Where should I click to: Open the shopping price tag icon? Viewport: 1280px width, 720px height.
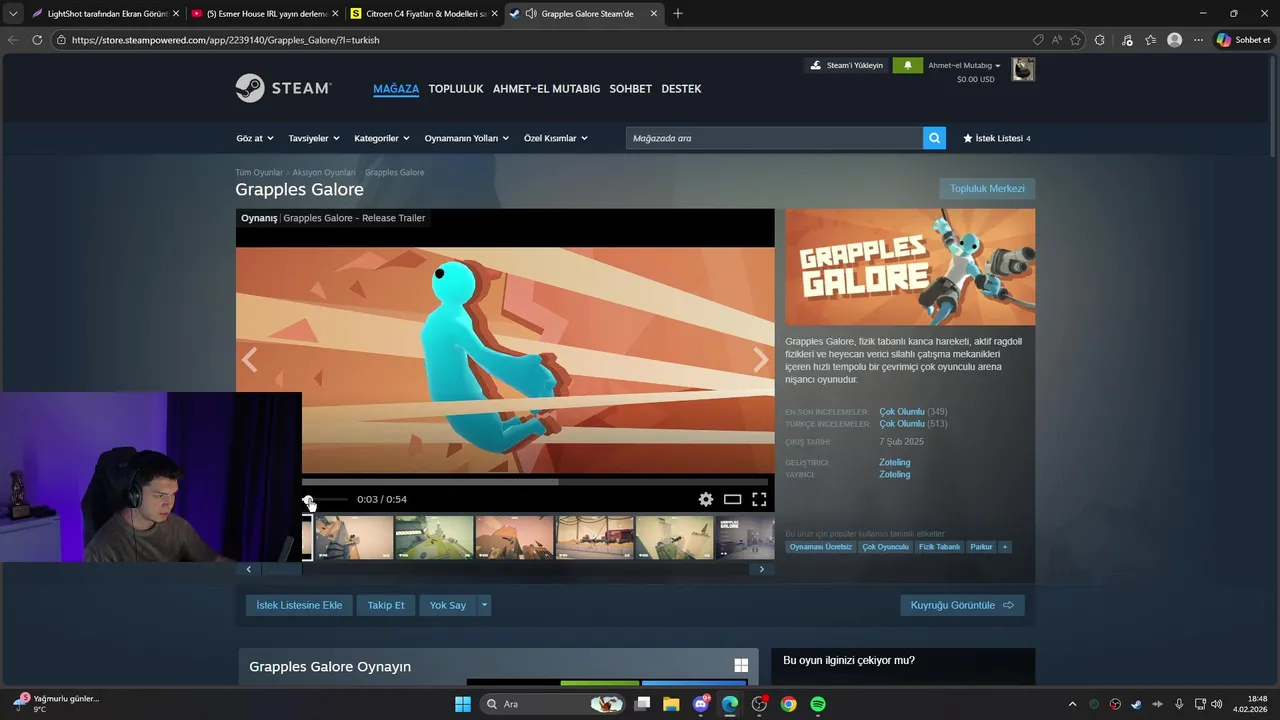click(1038, 40)
